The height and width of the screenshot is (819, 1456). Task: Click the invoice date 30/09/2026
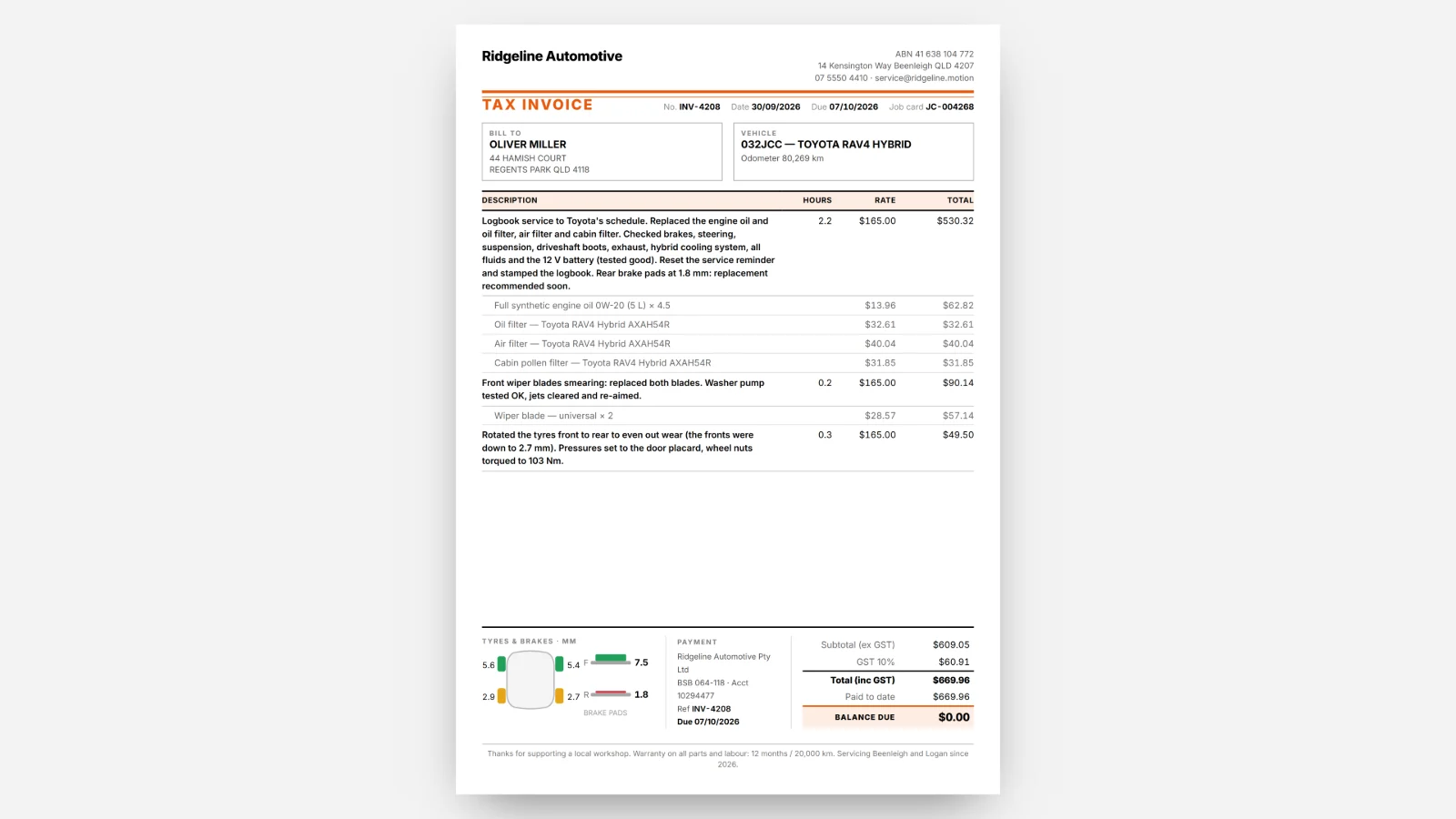tap(776, 107)
